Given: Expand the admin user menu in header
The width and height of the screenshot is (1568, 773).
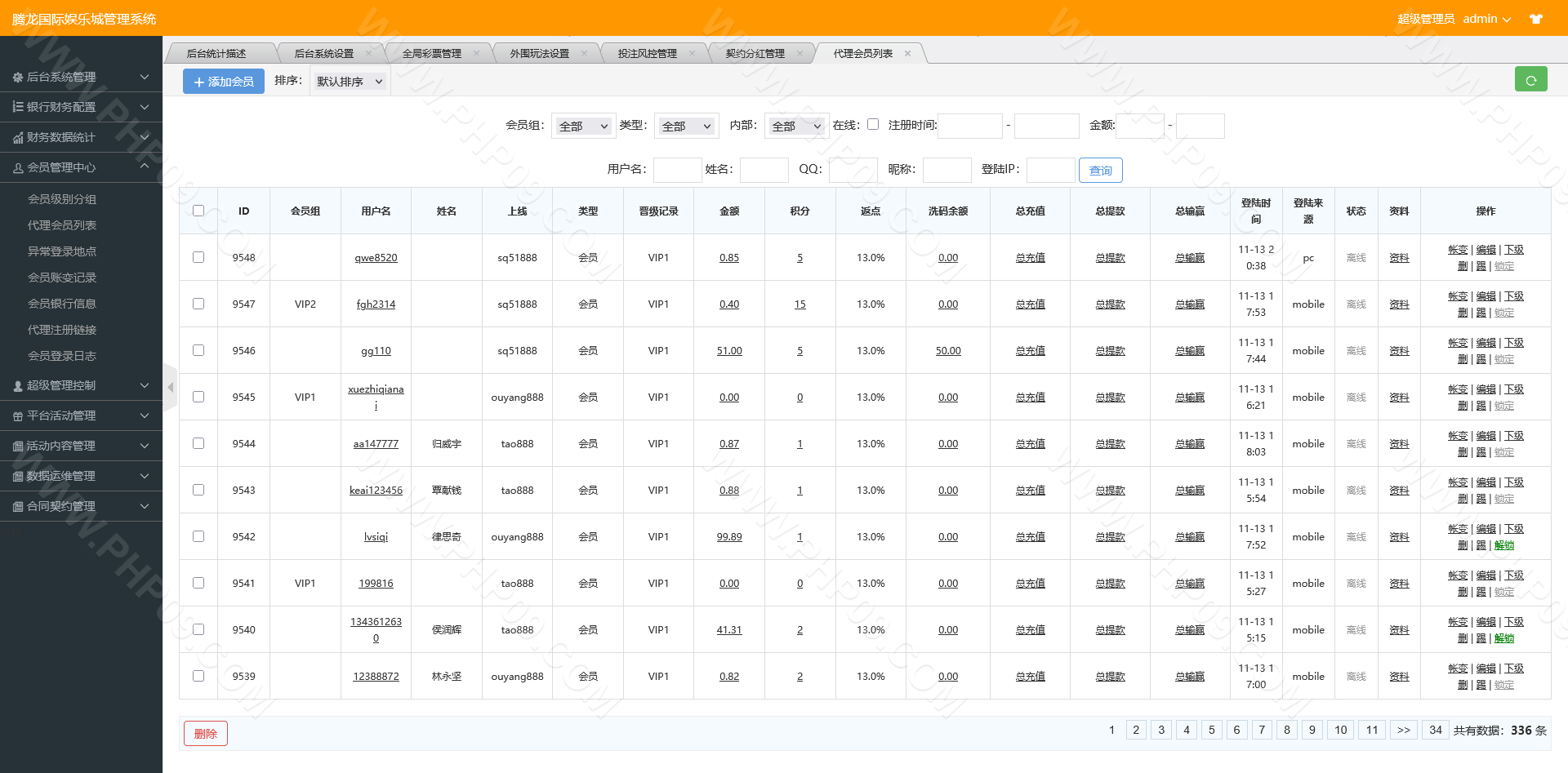Looking at the screenshot, I should [1486, 19].
